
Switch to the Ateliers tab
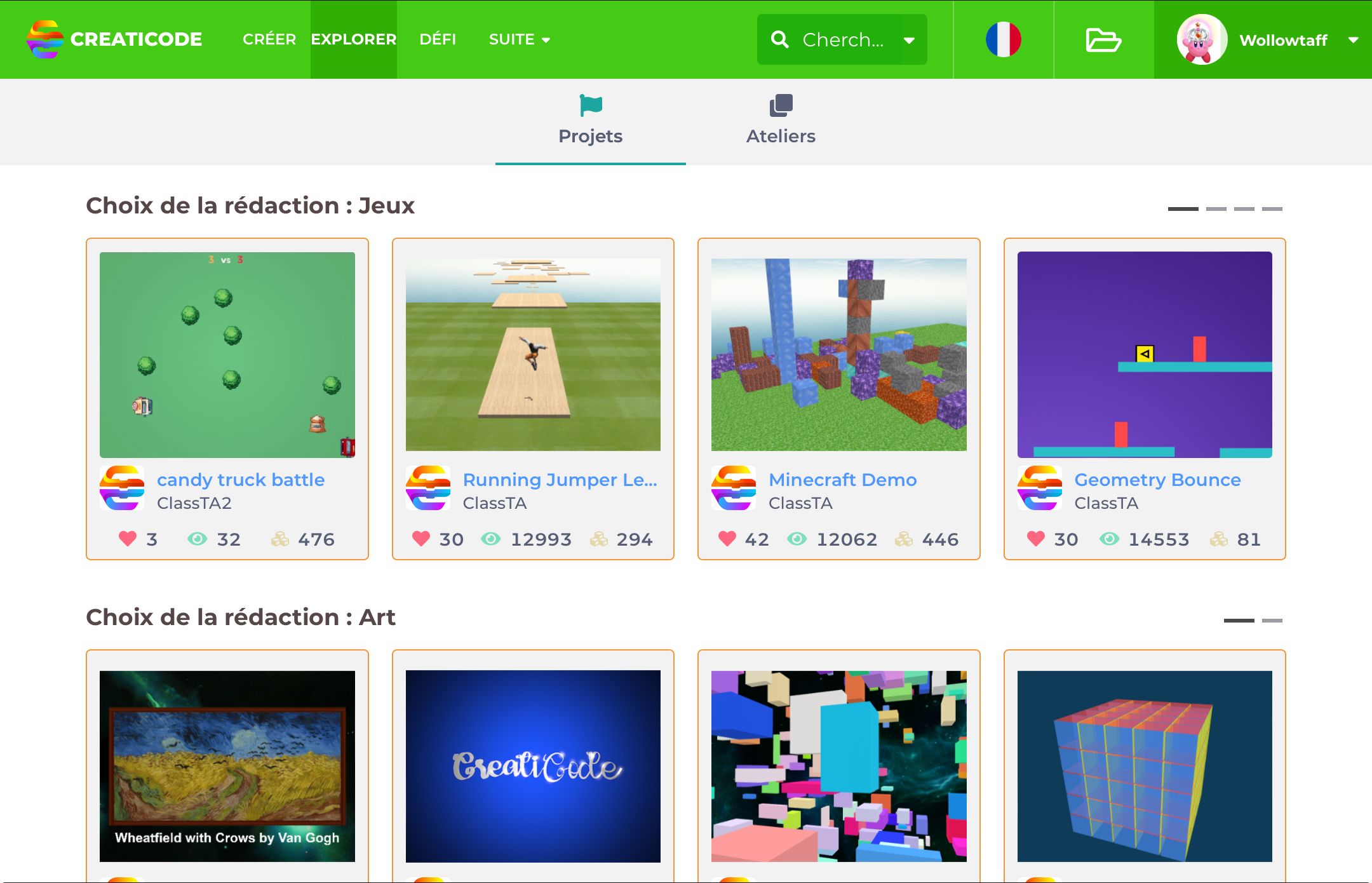[x=781, y=122]
